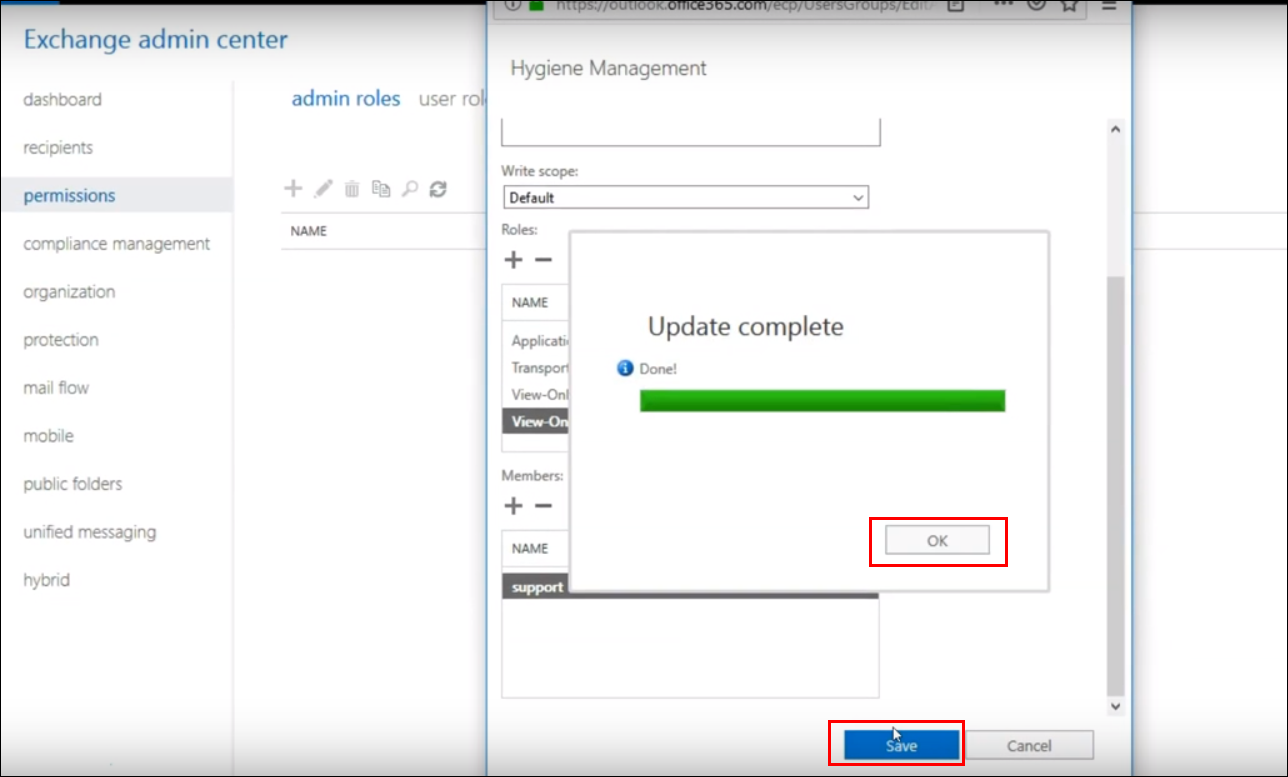Click the NAME column header in admin roles list
This screenshot has width=1288, height=777.
point(309,231)
